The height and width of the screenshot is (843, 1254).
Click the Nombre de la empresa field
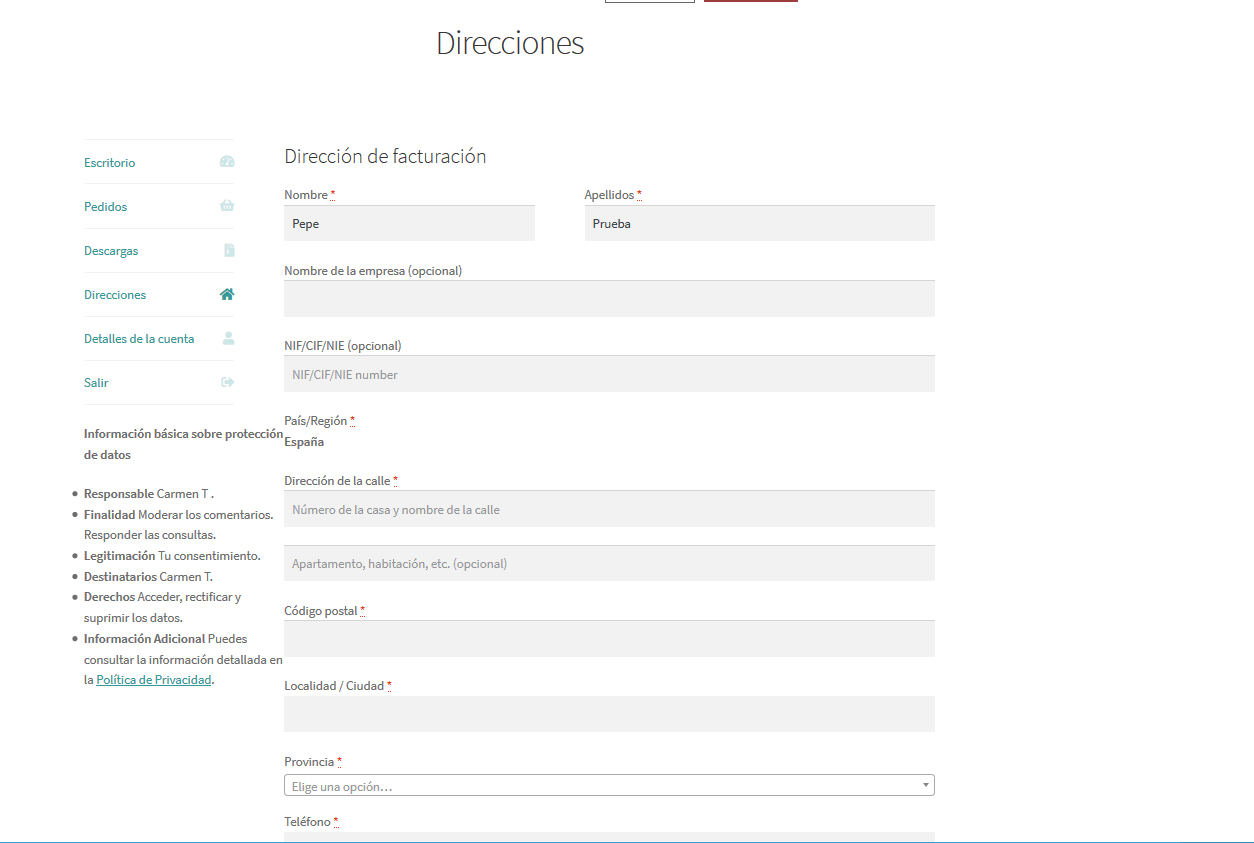point(609,298)
